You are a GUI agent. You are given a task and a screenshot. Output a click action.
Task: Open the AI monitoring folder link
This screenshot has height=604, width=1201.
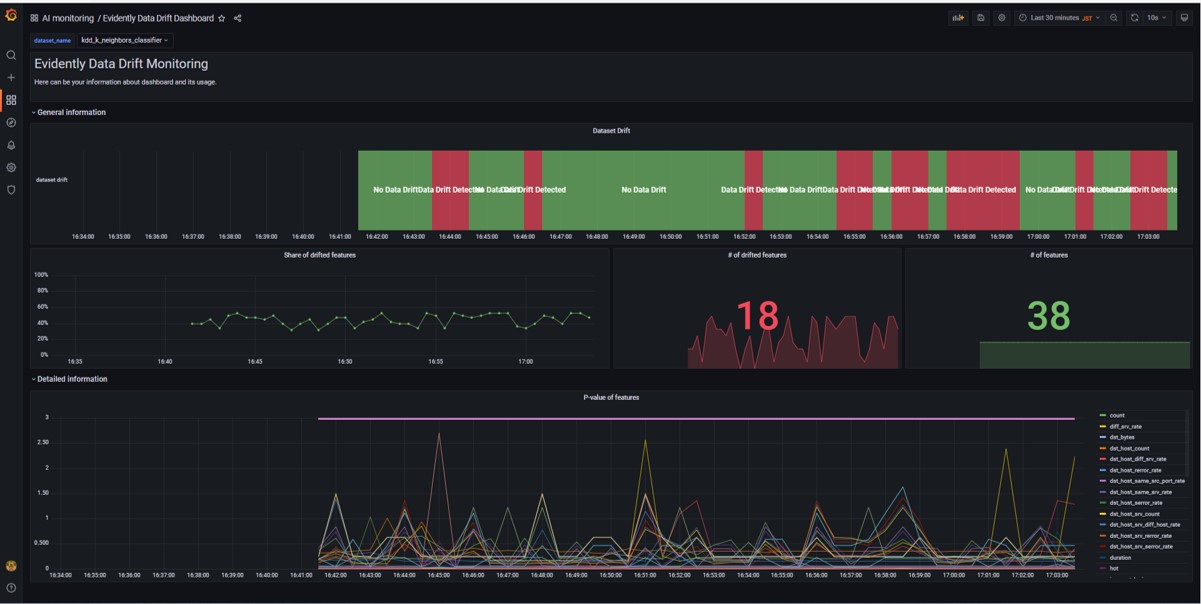point(68,18)
